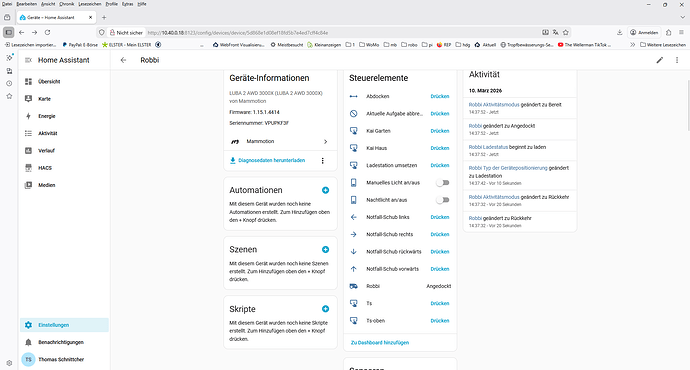Open the device page overflow menu
690x370 pixels.
point(677,60)
